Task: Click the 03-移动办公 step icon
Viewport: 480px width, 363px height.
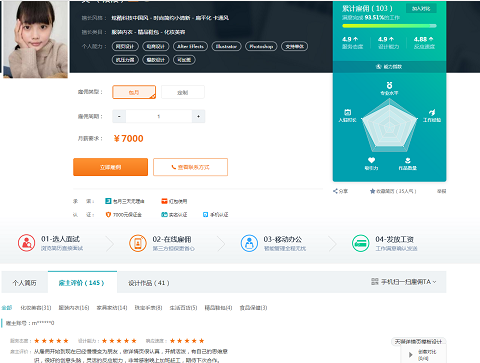Action: click(x=249, y=243)
